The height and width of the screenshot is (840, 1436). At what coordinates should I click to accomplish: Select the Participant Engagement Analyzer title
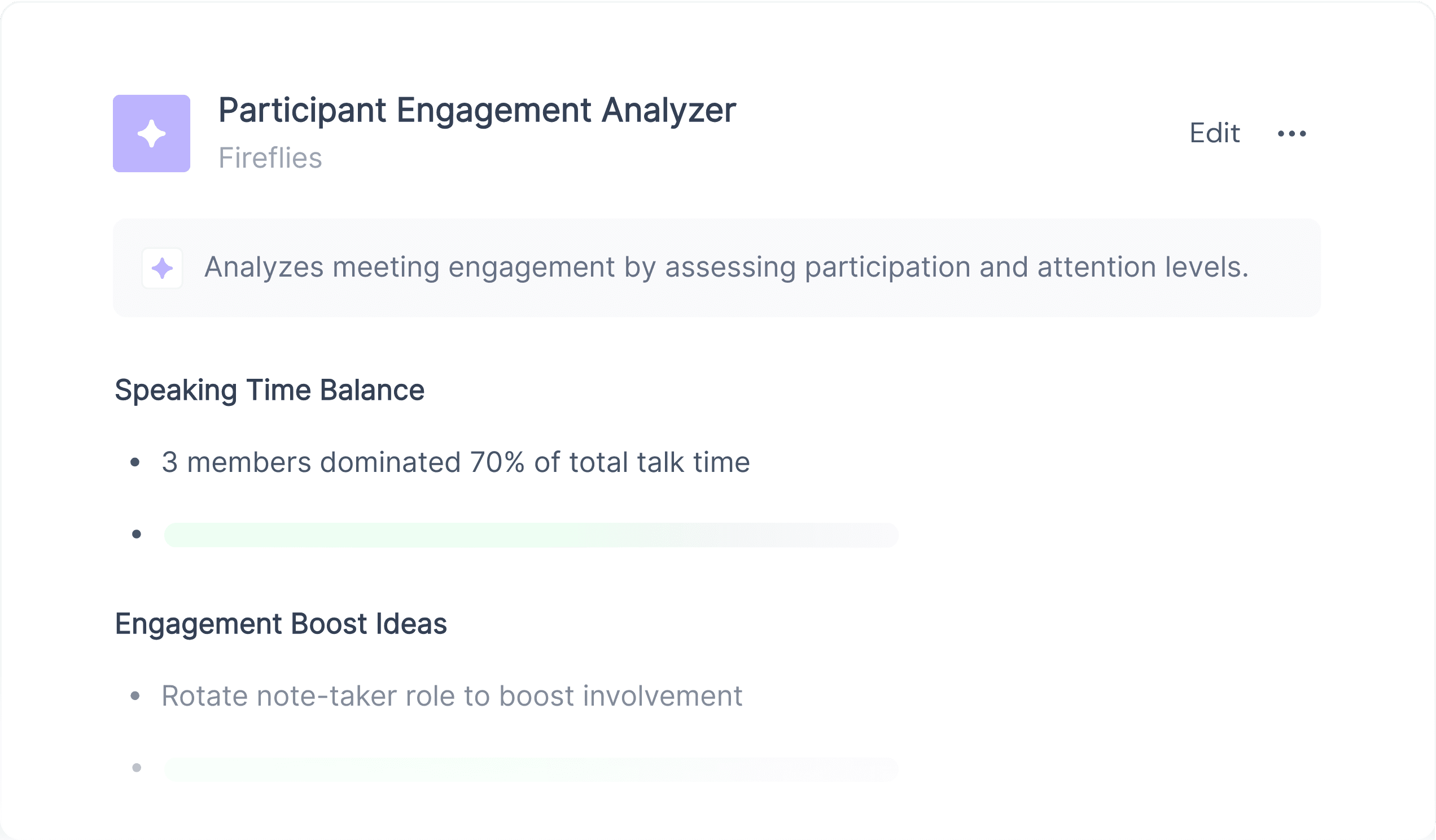click(x=477, y=110)
